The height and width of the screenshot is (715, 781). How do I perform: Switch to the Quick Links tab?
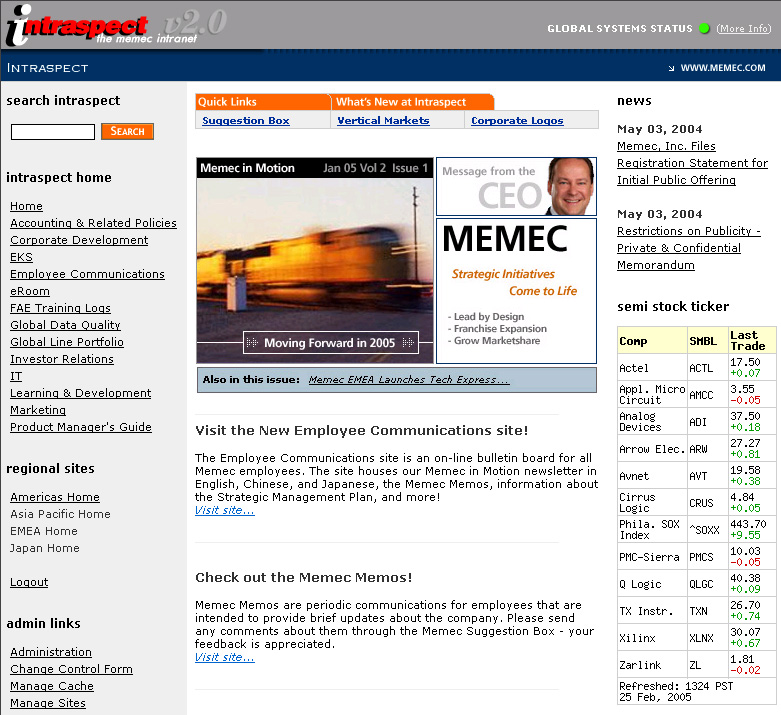click(x=227, y=102)
